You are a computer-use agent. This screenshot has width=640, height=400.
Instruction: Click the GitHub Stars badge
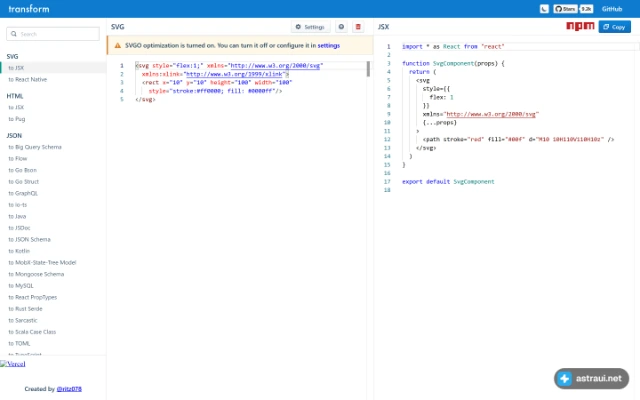(x=565, y=9)
